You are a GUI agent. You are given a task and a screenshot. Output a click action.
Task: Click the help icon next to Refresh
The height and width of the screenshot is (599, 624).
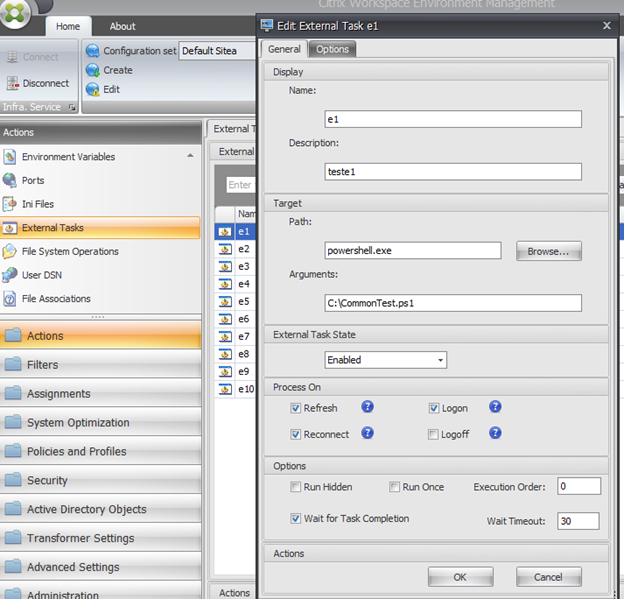(367, 407)
